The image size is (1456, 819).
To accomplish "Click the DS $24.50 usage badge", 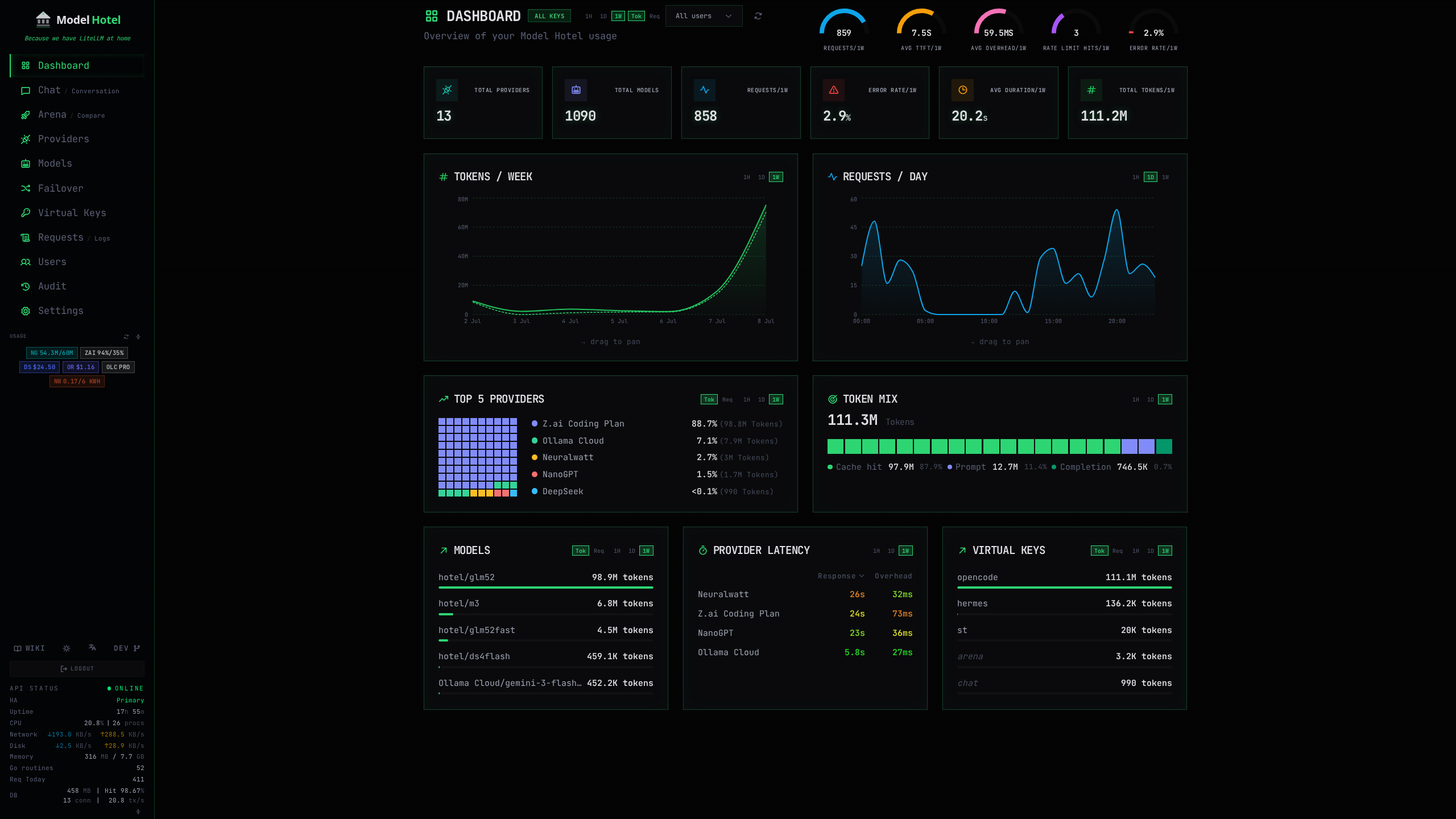I will [39, 367].
